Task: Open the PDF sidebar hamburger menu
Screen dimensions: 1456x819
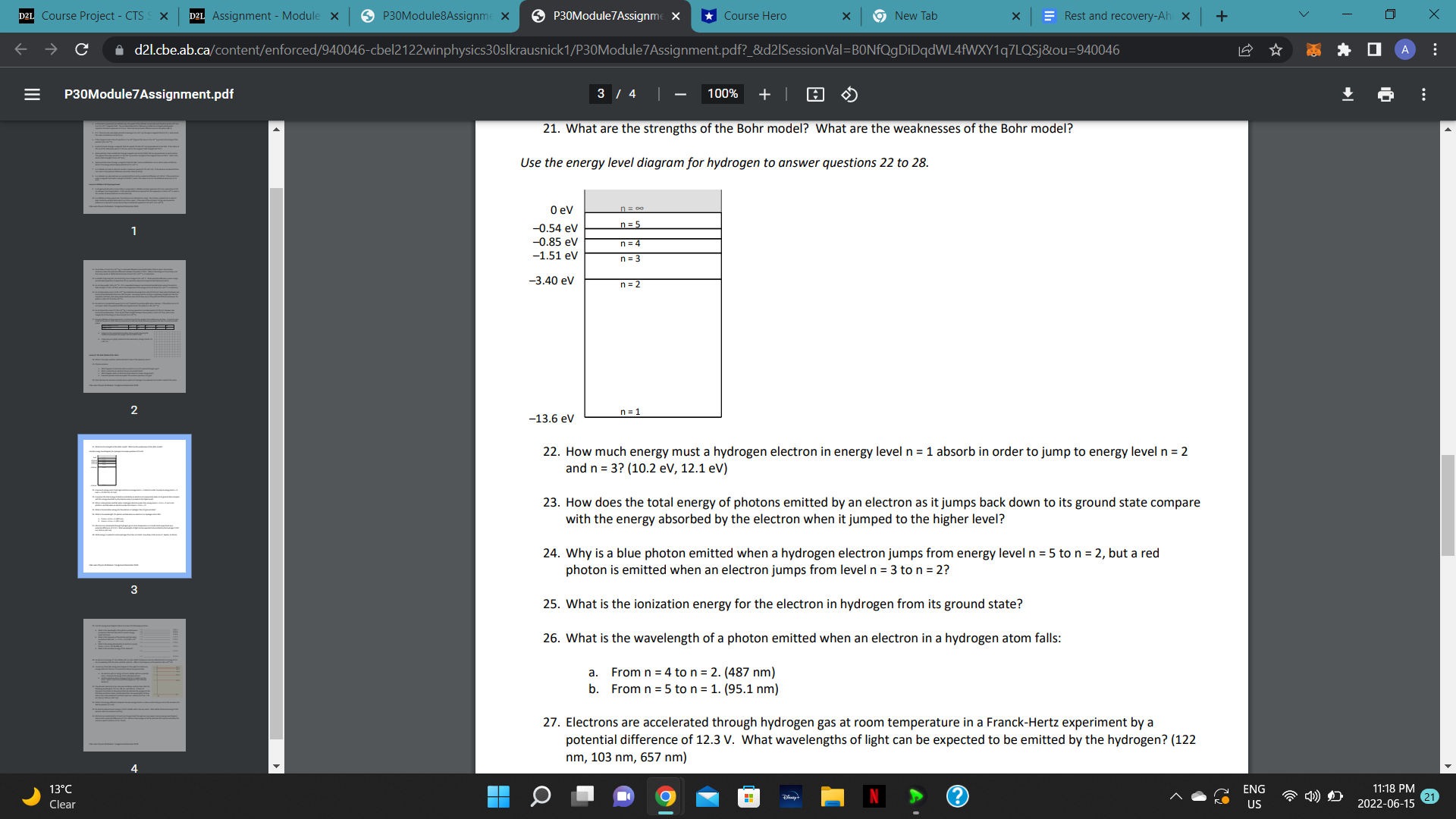Action: coord(31,94)
